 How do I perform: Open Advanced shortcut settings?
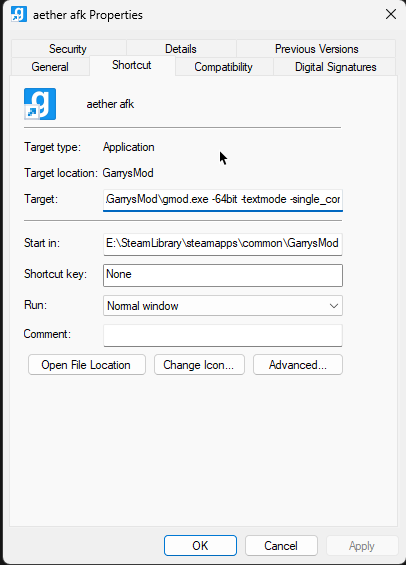298,365
